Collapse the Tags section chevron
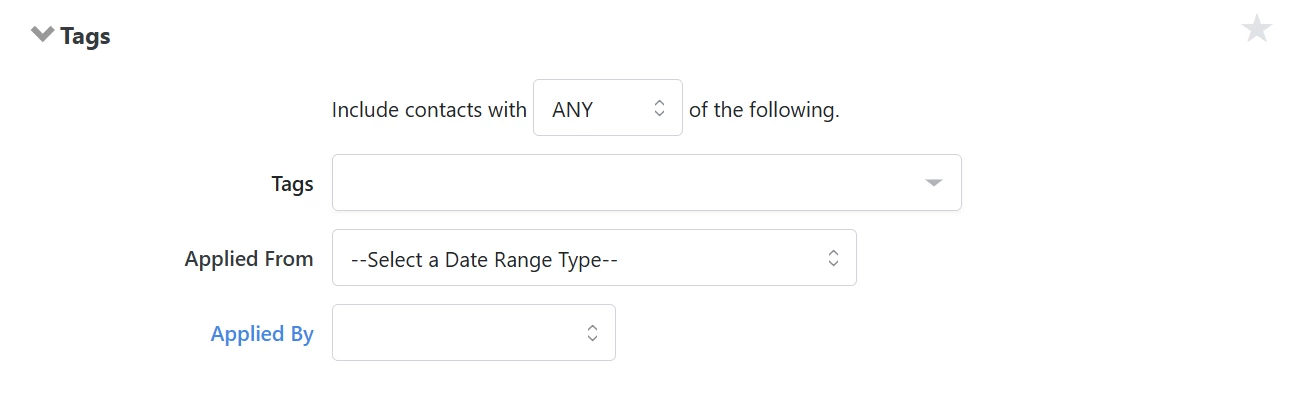The width and height of the screenshot is (1303, 400). [42, 35]
